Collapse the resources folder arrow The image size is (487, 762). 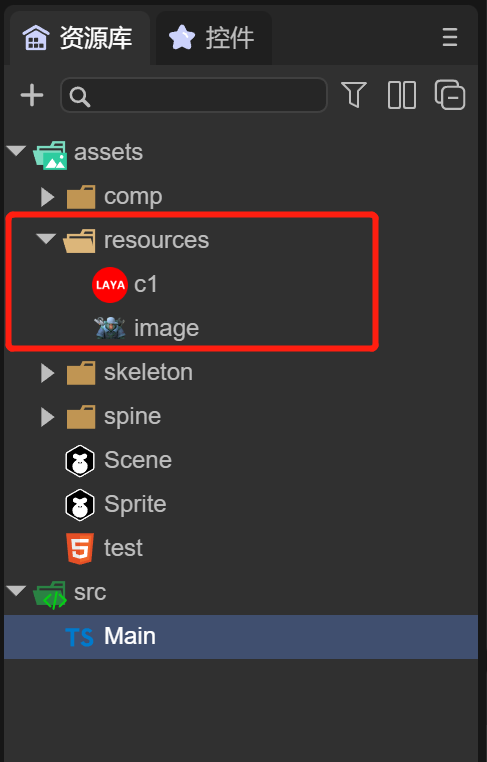point(46,239)
